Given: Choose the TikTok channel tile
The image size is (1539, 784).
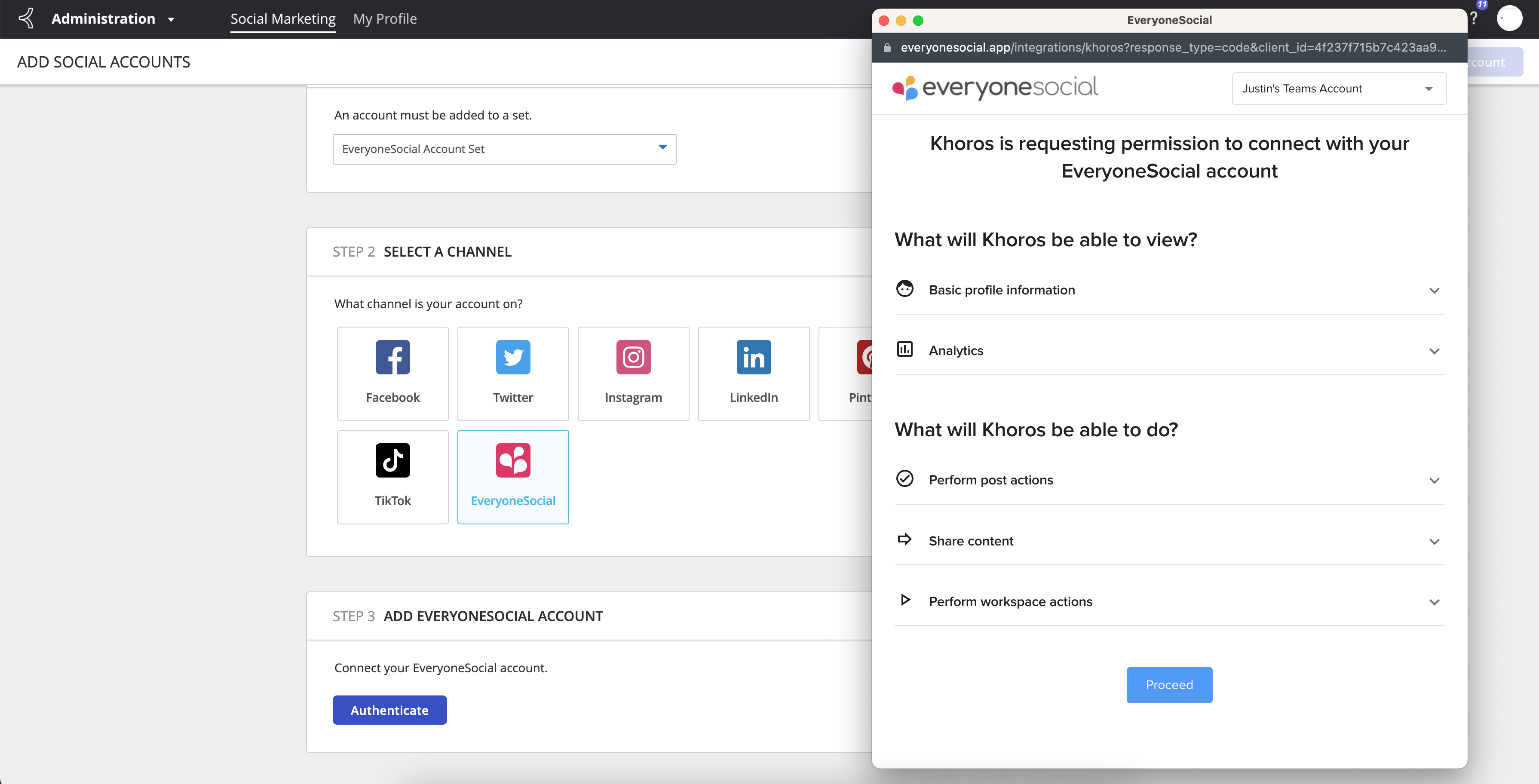Looking at the screenshot, I should click(392, 477).
